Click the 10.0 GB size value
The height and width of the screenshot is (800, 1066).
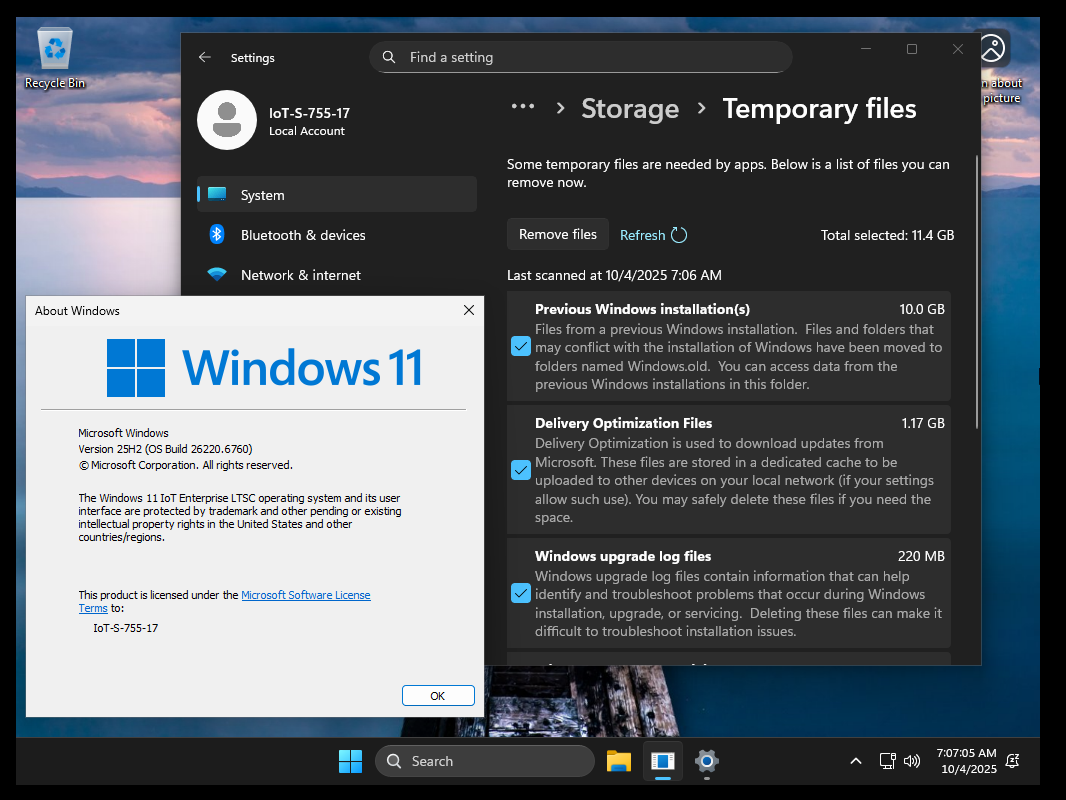tap(922, 309)
